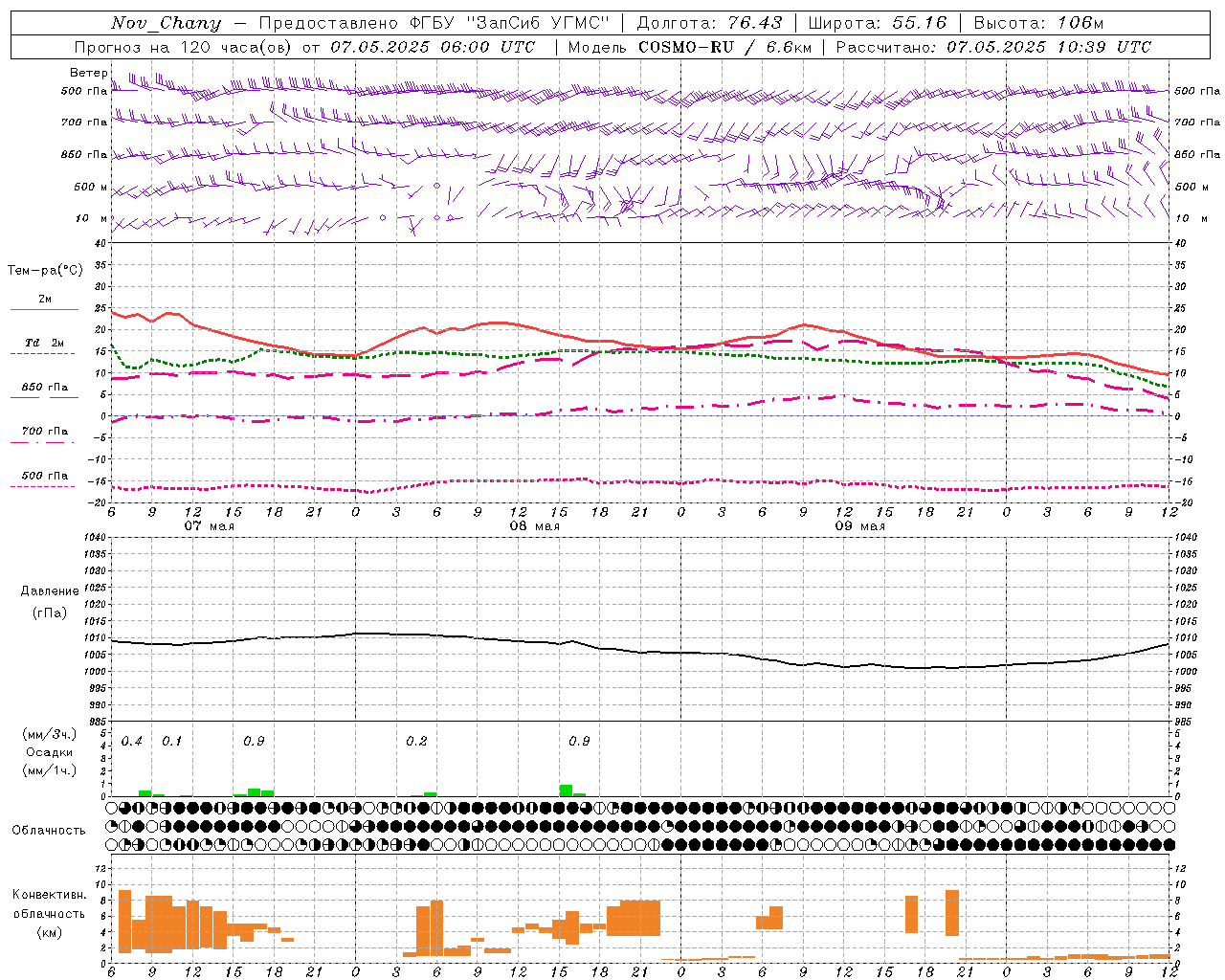Click the (гПа) pressure unit label

[x=50, y=613]
